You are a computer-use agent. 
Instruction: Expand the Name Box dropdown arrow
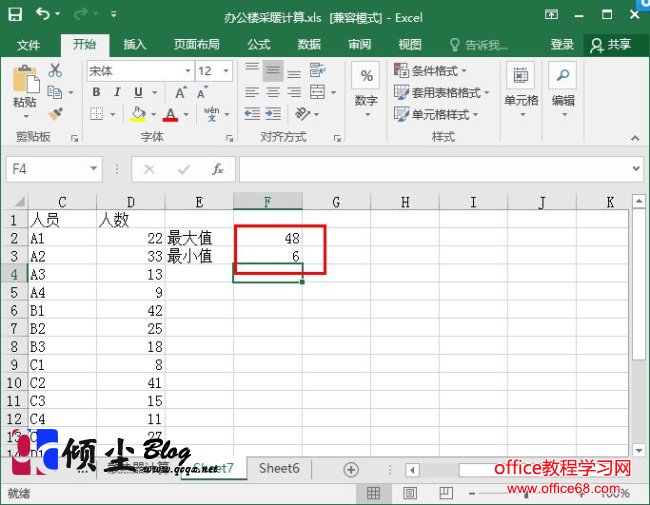click(x=94, y=169)
